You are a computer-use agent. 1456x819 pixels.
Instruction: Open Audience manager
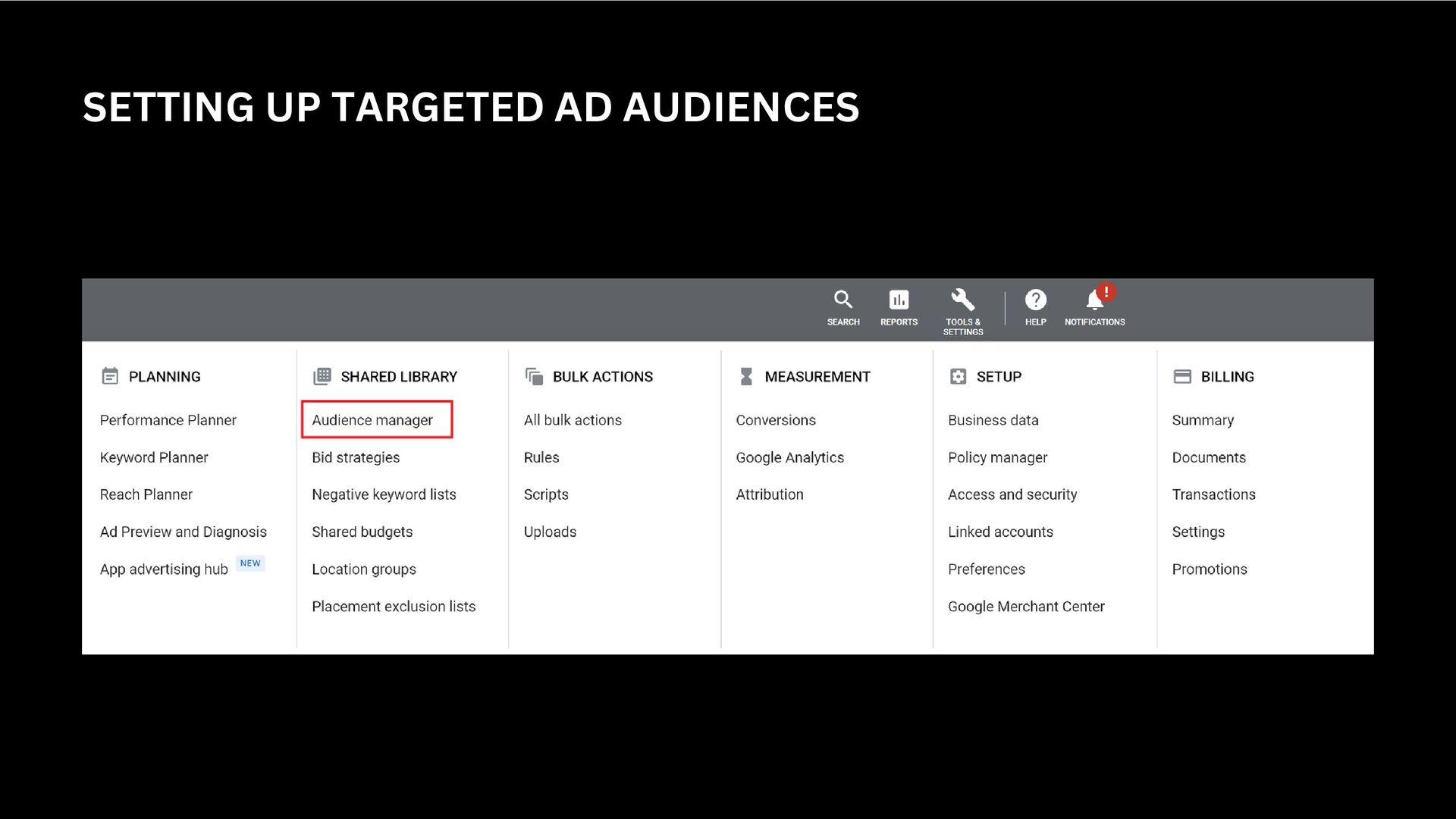point(372,420)
